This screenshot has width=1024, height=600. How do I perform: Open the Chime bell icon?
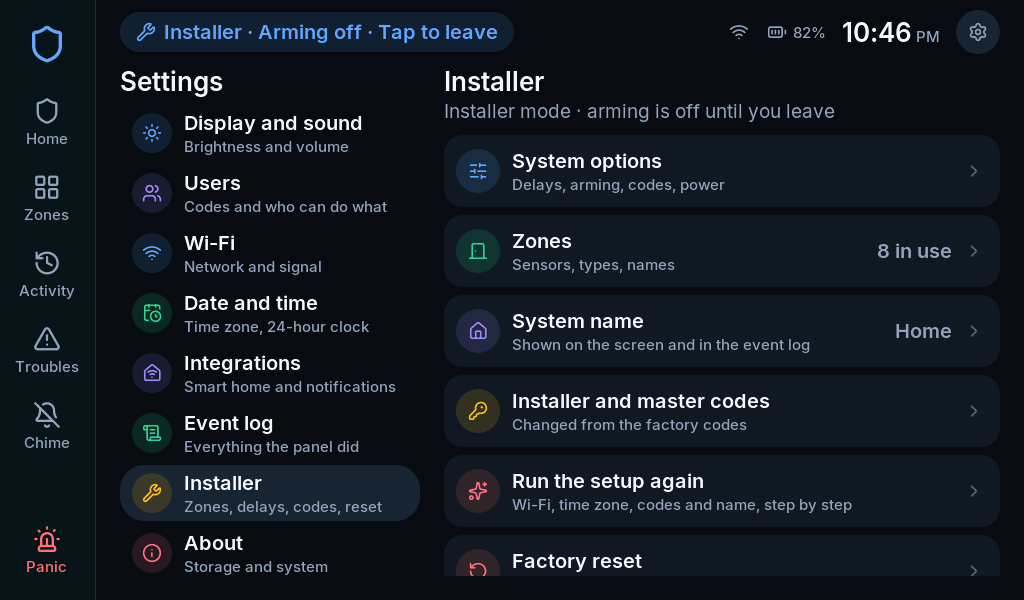pyautogui.click(x=46, y=415)
